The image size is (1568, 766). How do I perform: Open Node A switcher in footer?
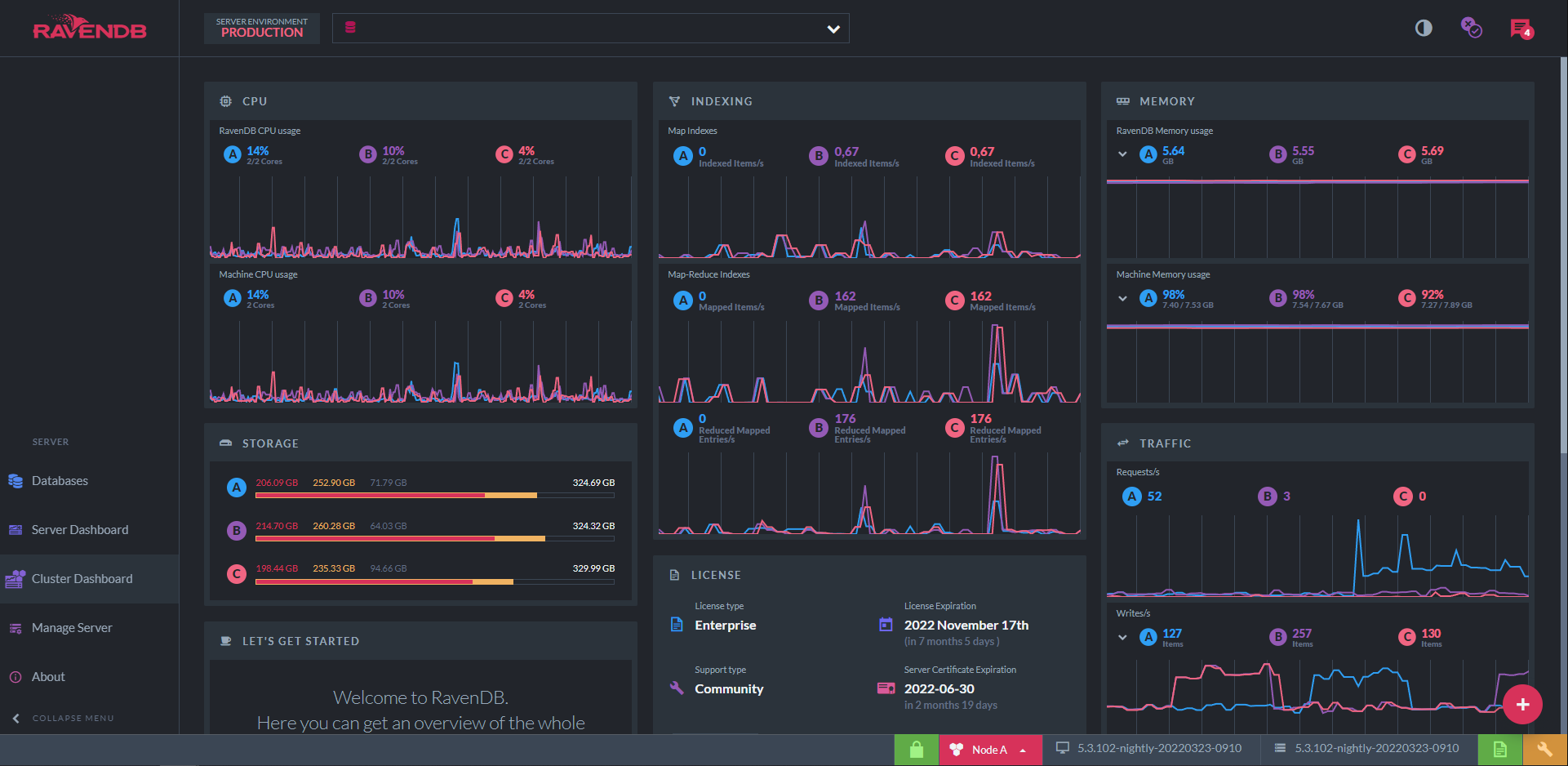990,750
